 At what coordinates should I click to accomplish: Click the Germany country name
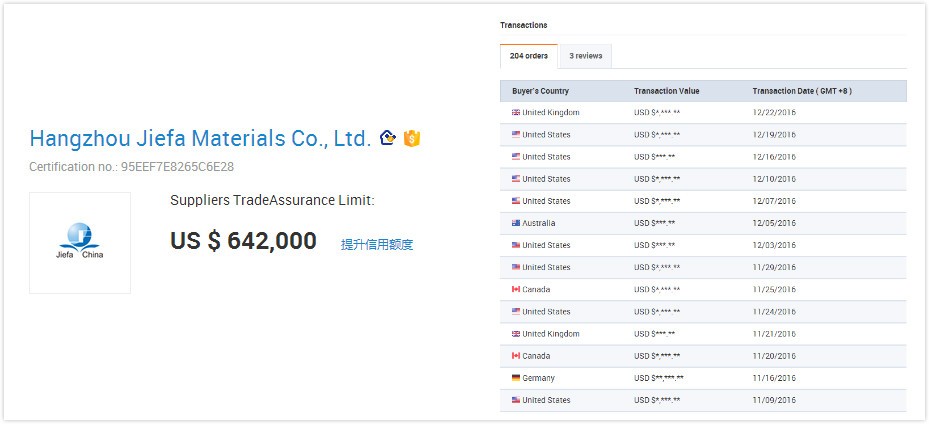click(x=539, y=378)
